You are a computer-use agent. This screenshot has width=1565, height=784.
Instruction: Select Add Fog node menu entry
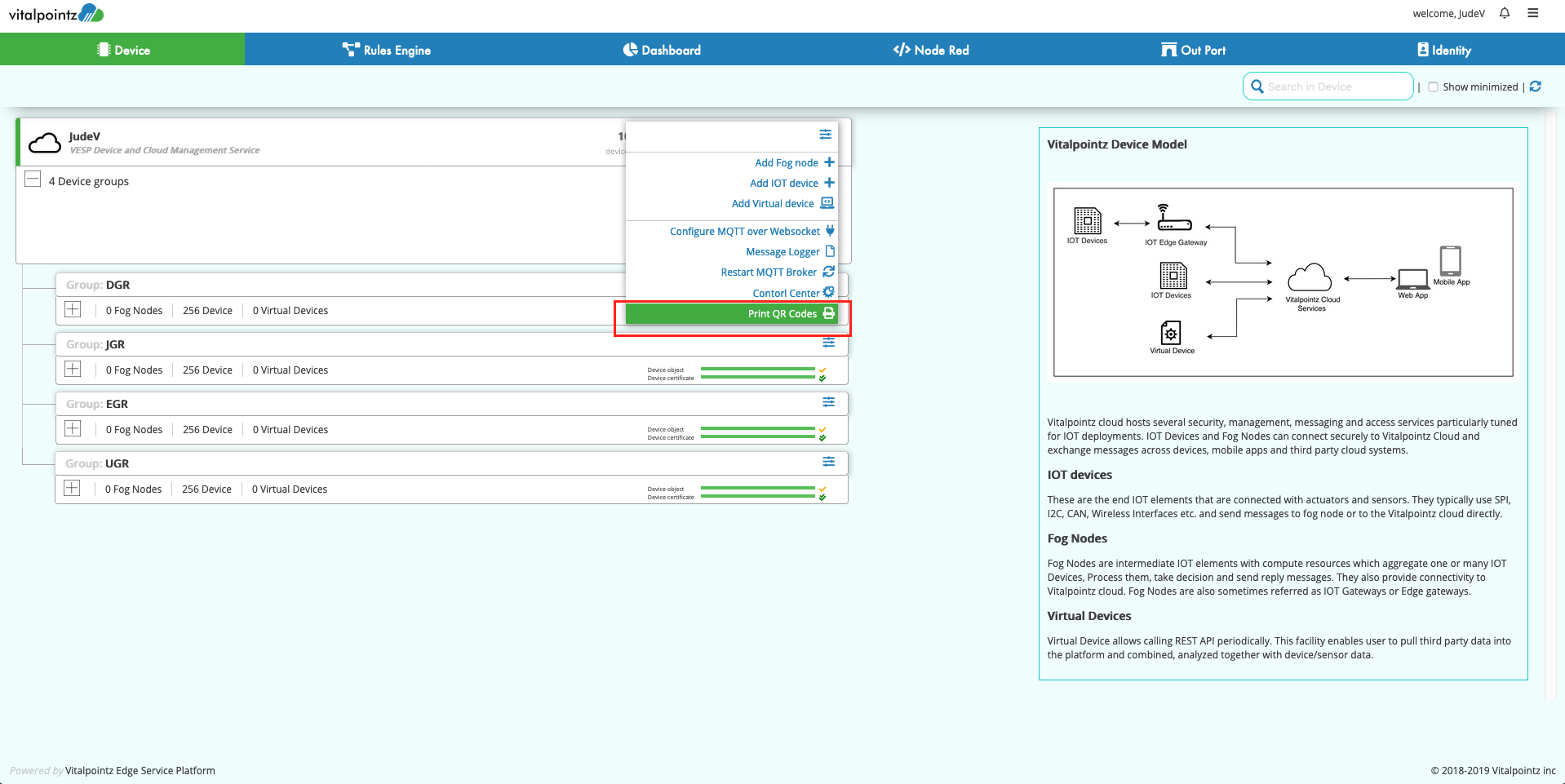pos(732,162)
